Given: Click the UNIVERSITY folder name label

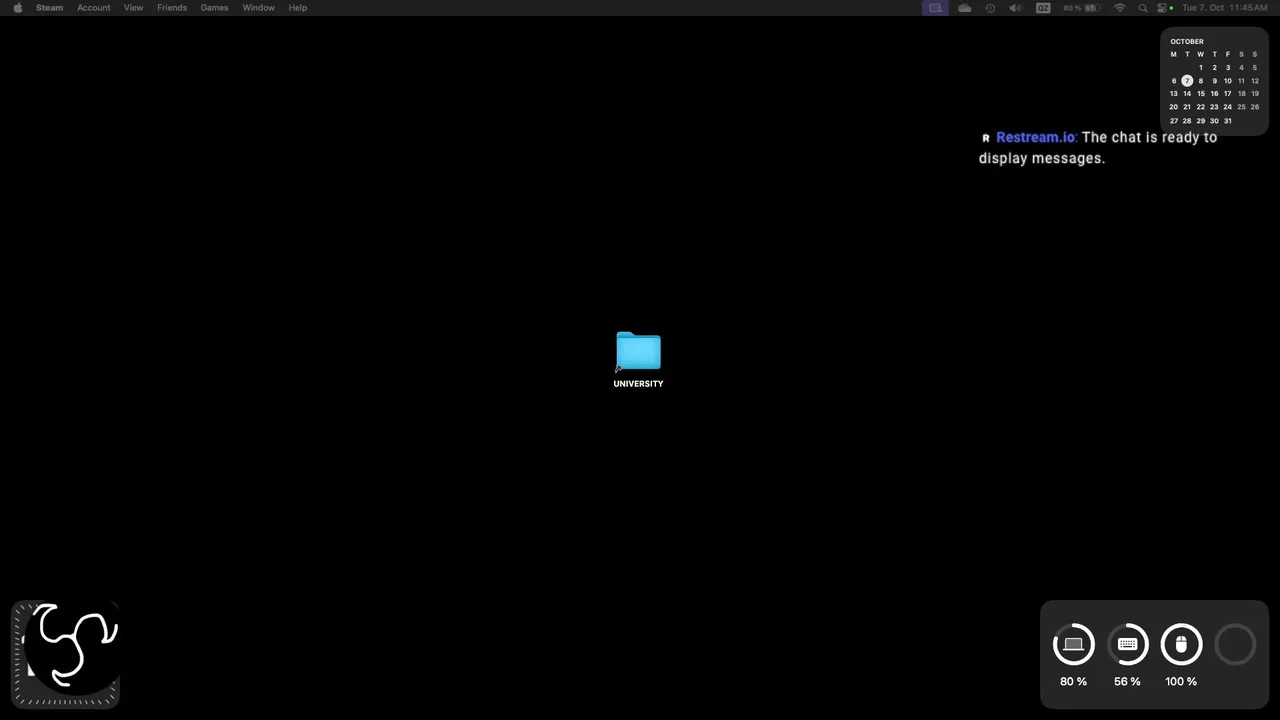Looking at the screenshot, I should pos(638,384).
